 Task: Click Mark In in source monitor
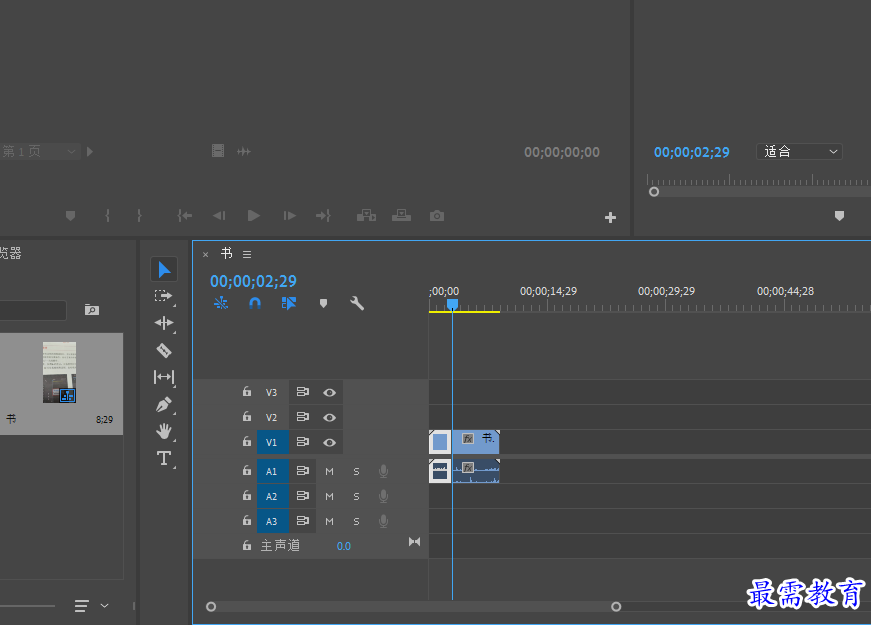(x=108, y=216)
